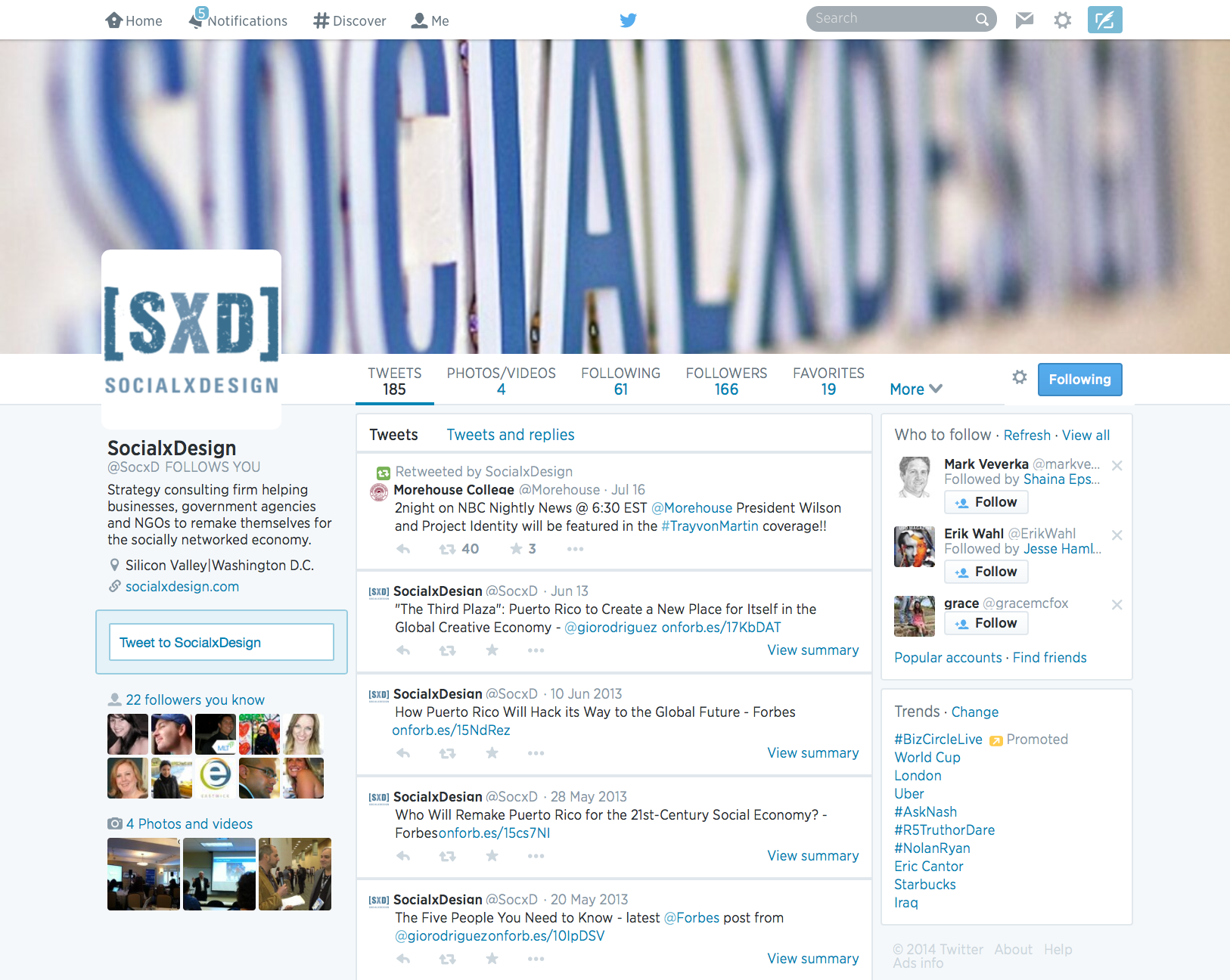View all Who to follow suggestions
The width and height of the screenshot is (1230, 980).
pyautogui.click(x=1086, y=436)
